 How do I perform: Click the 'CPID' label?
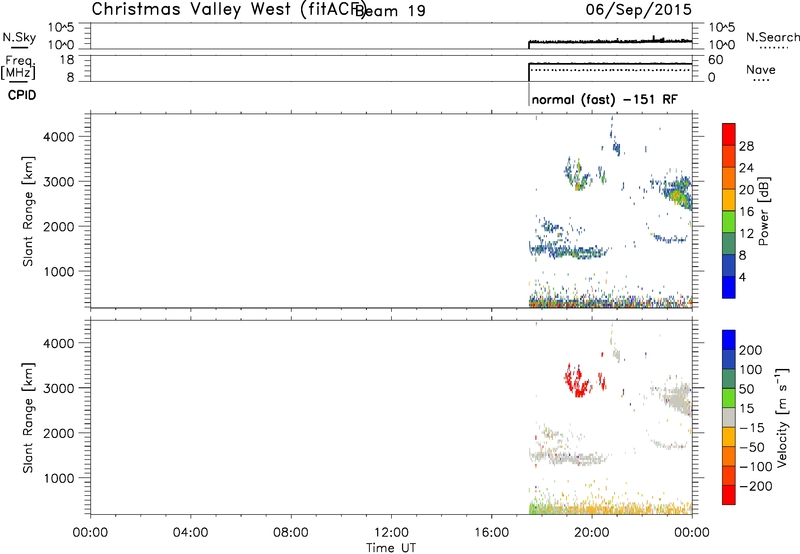(22, 95)
